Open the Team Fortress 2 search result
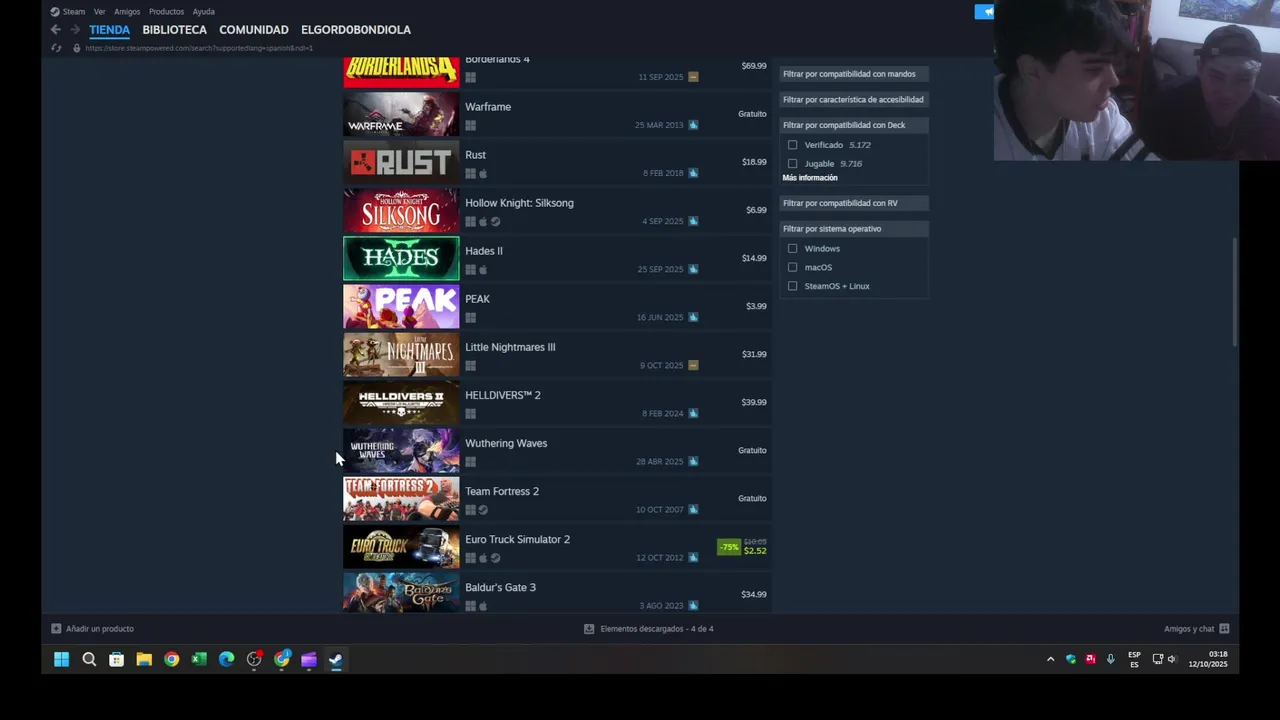Image resolution: width=1280 pixels, height=720 pixels. (x=556, y=499)
